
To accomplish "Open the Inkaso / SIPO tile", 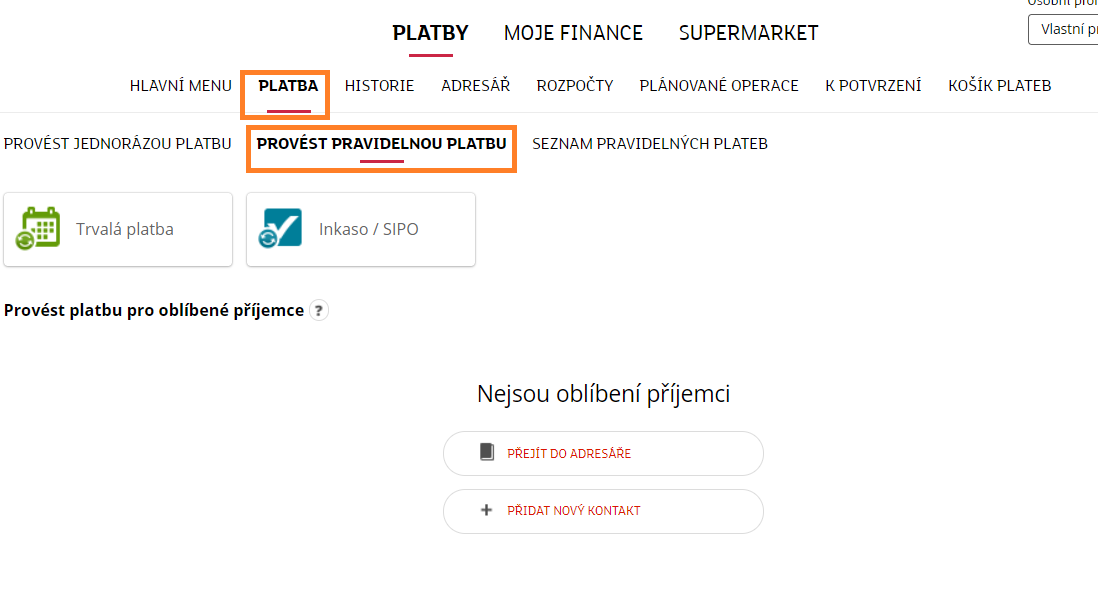I will click(x=361, y=229).
